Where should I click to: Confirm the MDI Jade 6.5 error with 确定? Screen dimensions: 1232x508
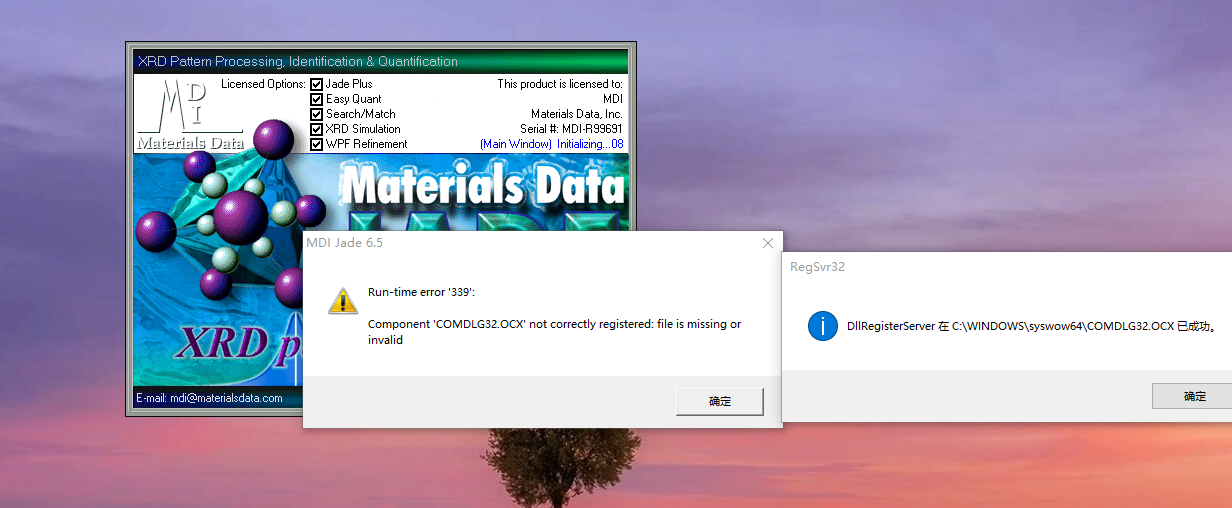click(720, 401)
